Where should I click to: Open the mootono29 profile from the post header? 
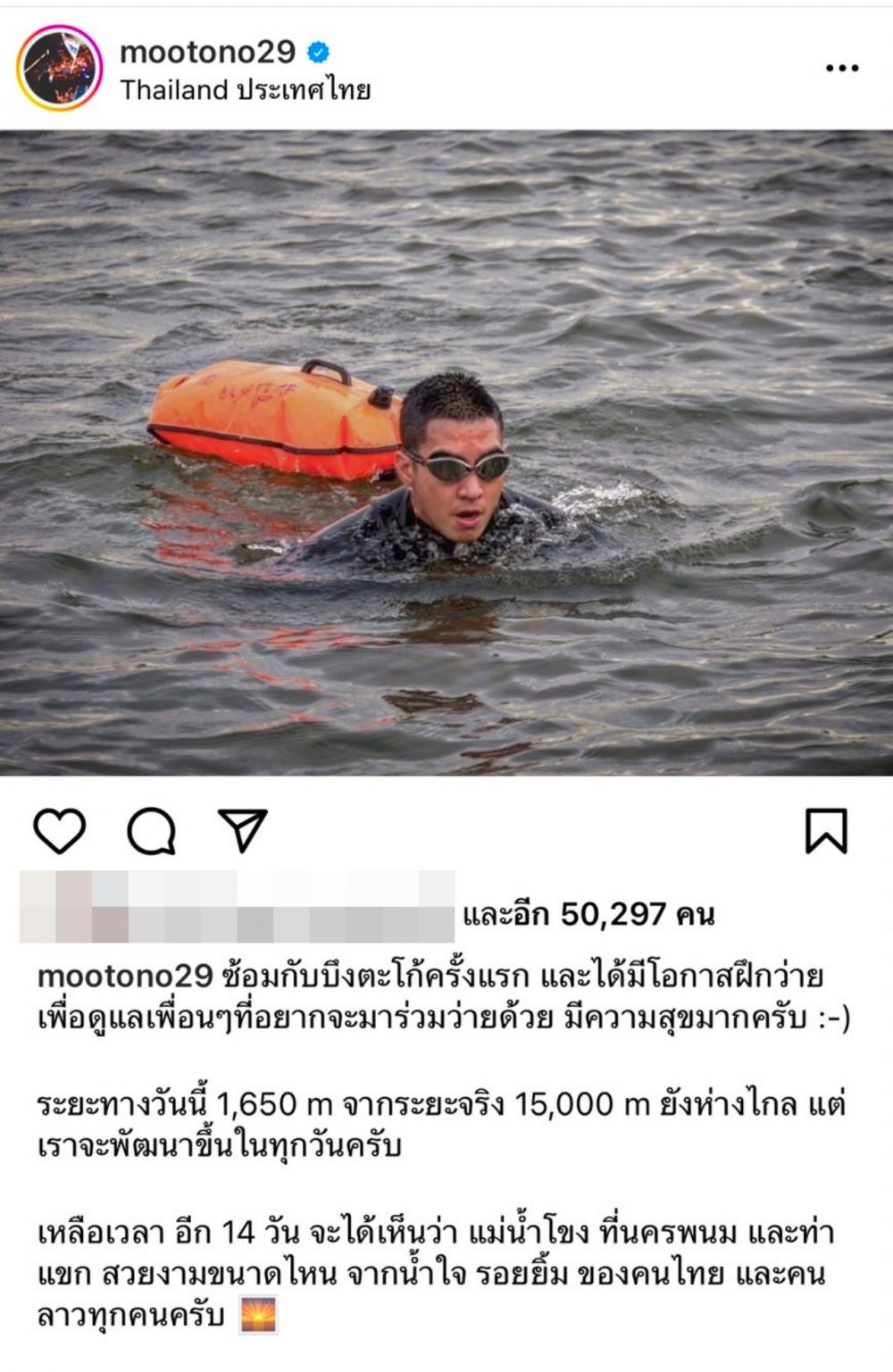pos(207,52)
